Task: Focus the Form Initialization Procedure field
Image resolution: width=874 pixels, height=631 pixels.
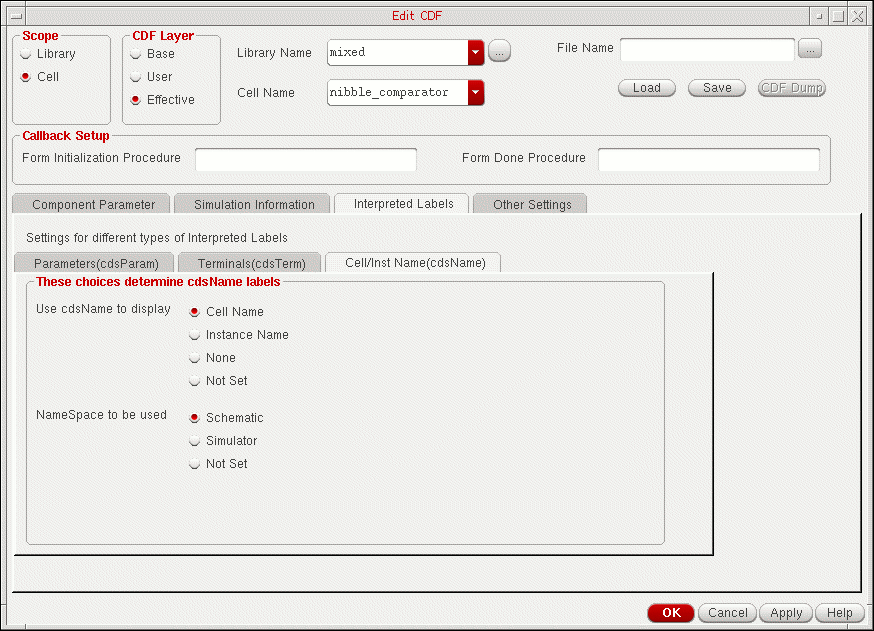Action: point(305,159)
